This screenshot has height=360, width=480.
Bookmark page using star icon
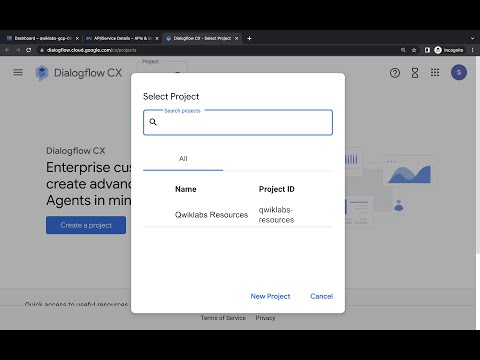point(414,50)
